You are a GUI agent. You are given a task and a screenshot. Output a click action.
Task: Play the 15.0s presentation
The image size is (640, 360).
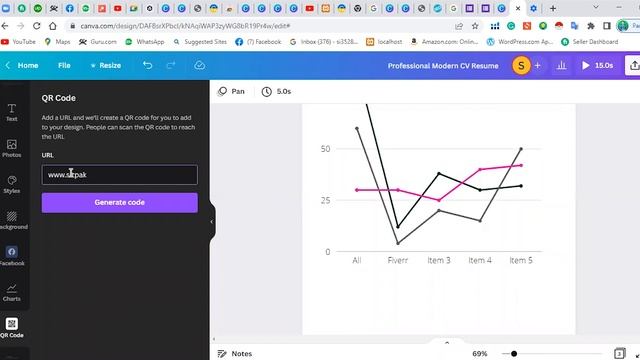[597, 65]
